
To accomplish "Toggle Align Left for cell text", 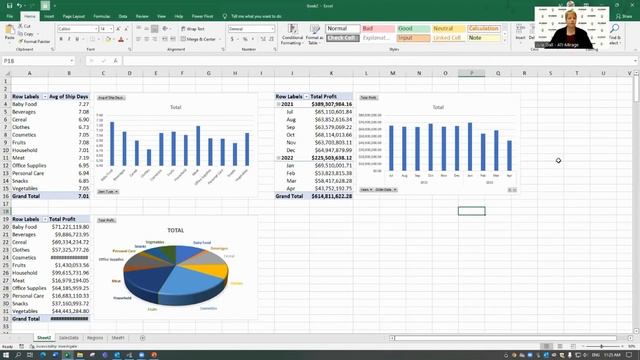I will point(138,39).
